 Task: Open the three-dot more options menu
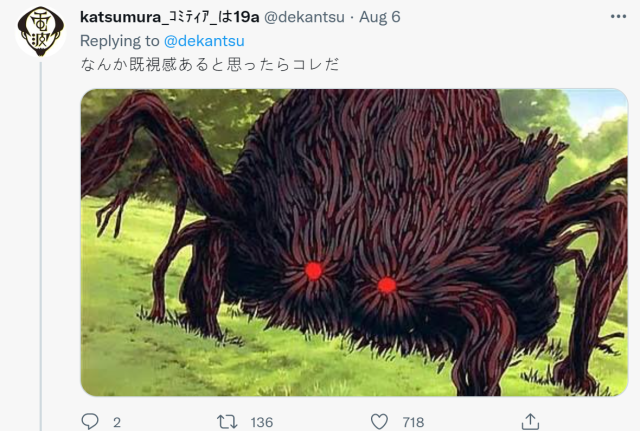click(x=618, y=16)
